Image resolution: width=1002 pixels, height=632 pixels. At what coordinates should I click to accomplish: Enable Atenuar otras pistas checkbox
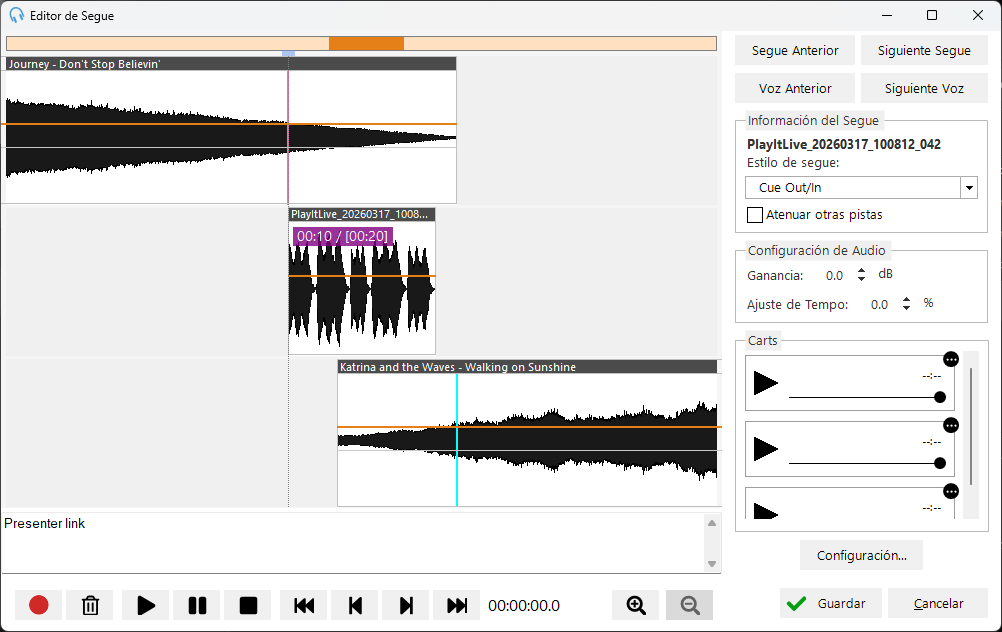click(755, 215)
